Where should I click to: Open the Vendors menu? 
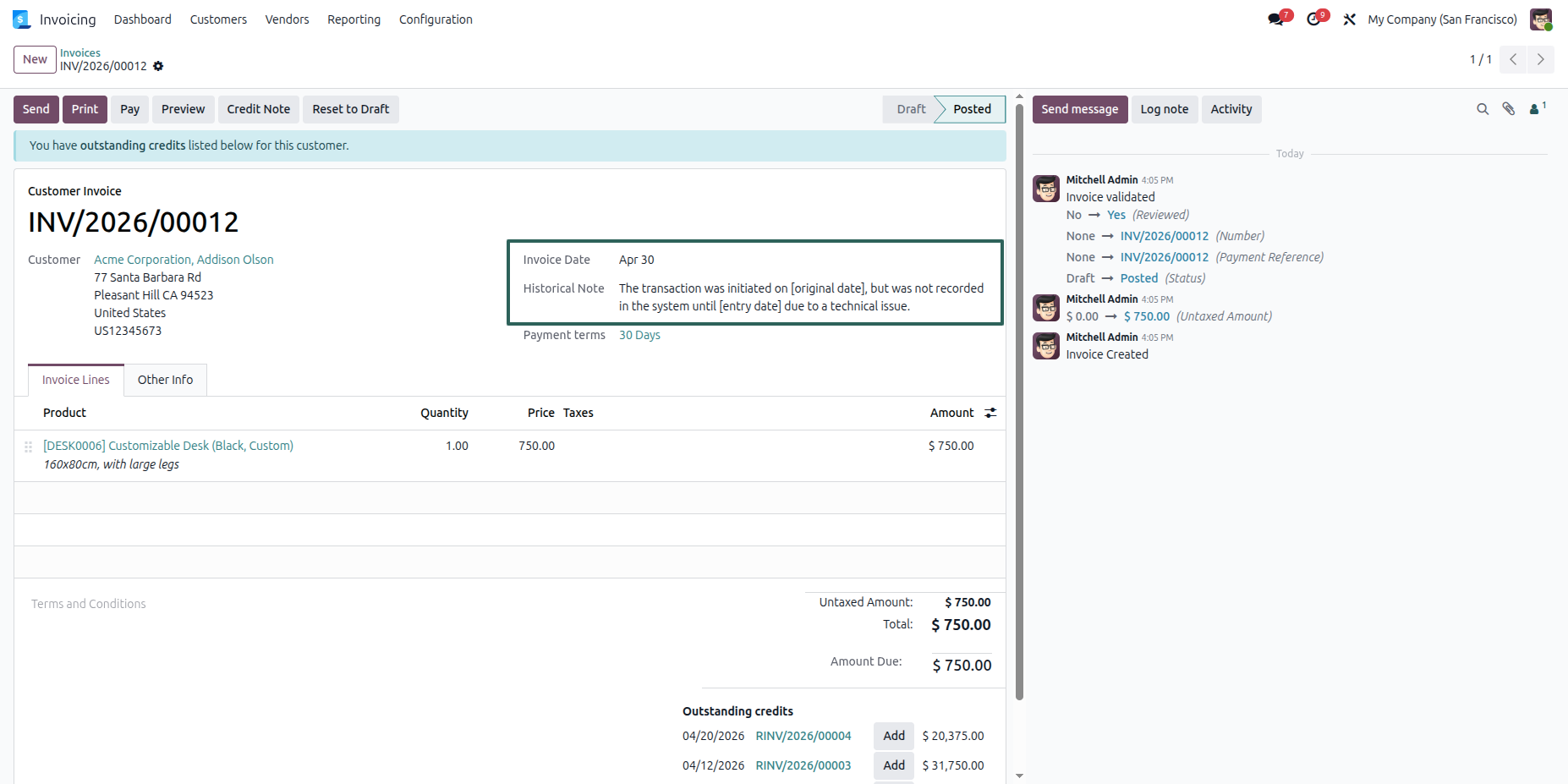point(288,19)
